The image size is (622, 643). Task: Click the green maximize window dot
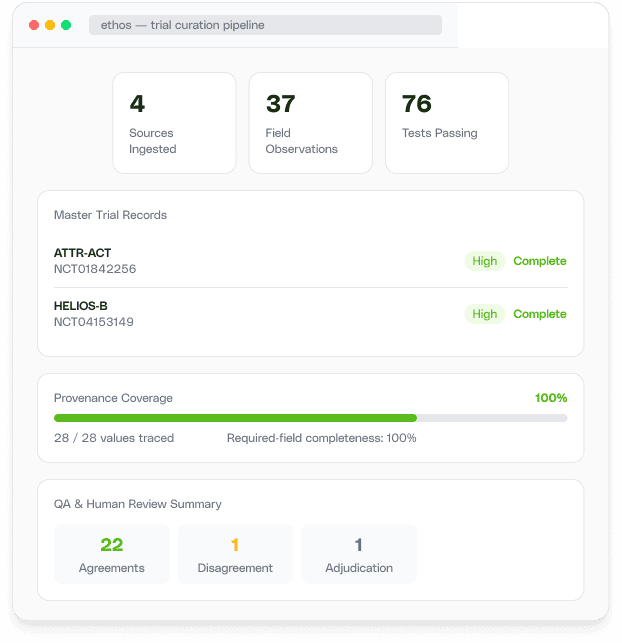66,25
